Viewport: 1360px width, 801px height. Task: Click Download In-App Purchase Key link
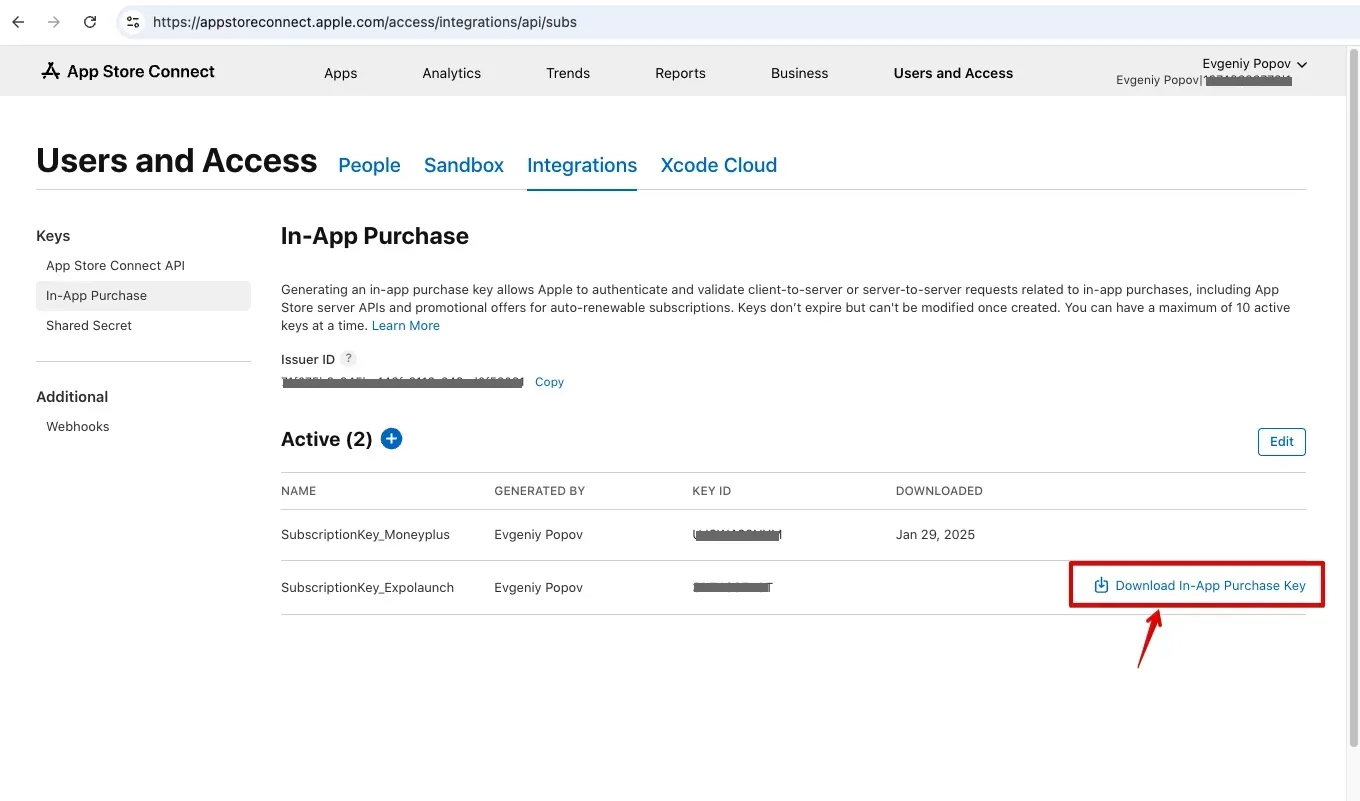(x=1210, y=585)
